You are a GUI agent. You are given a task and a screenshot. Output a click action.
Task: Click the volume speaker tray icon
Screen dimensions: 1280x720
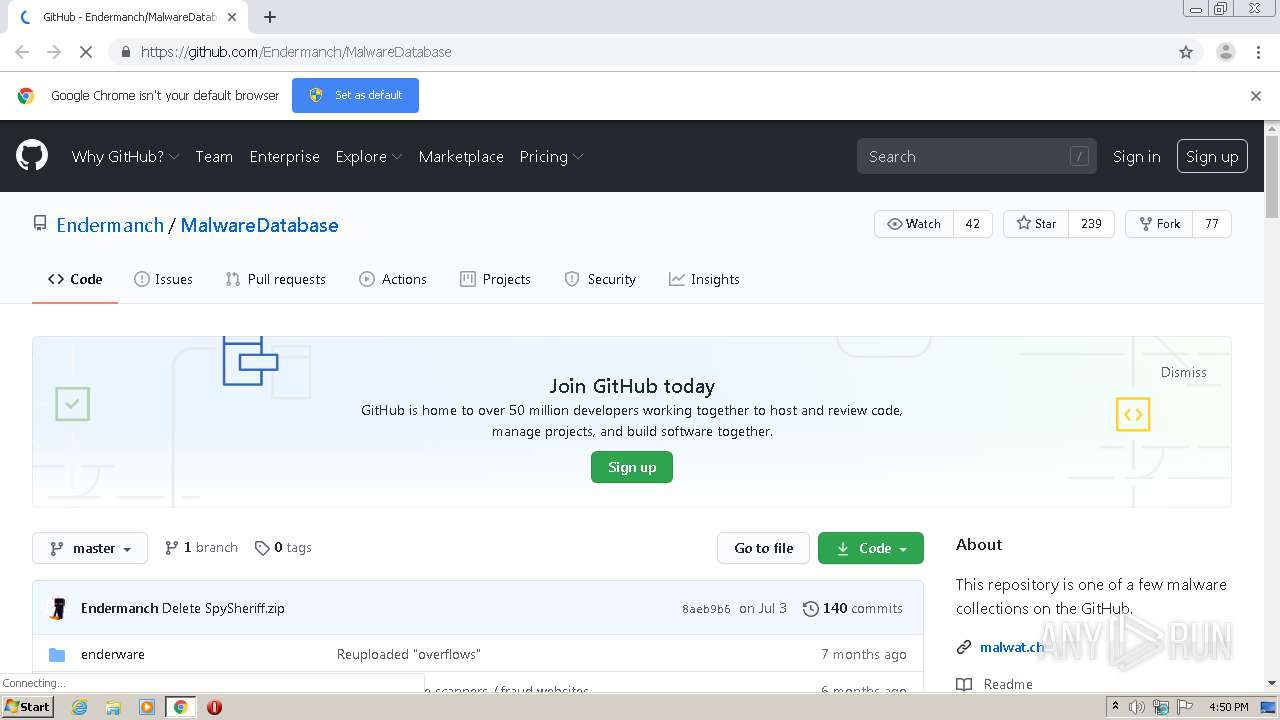point(1137,707)
